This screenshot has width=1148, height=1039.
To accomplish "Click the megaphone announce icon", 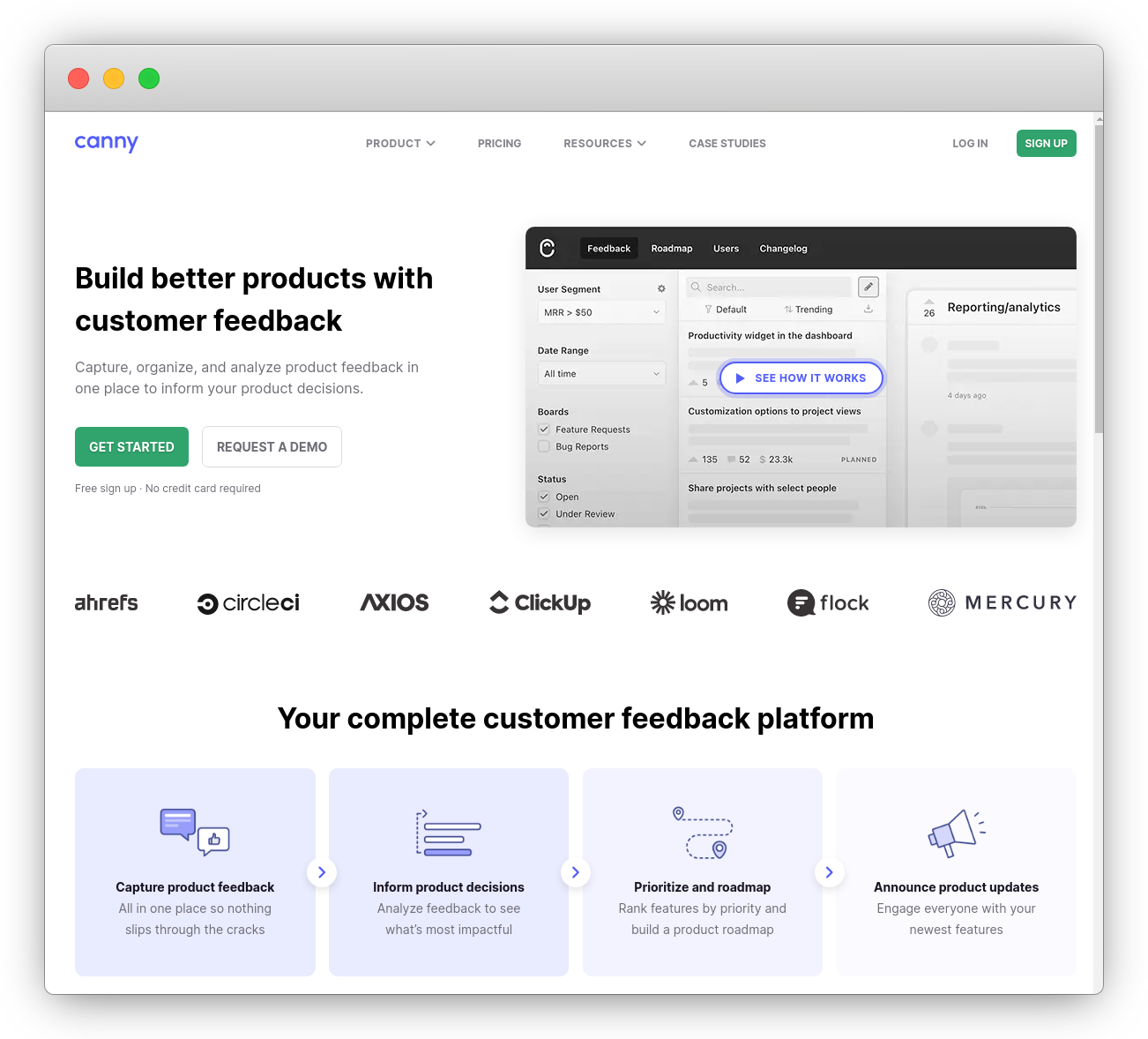I will tap(957, 833).
